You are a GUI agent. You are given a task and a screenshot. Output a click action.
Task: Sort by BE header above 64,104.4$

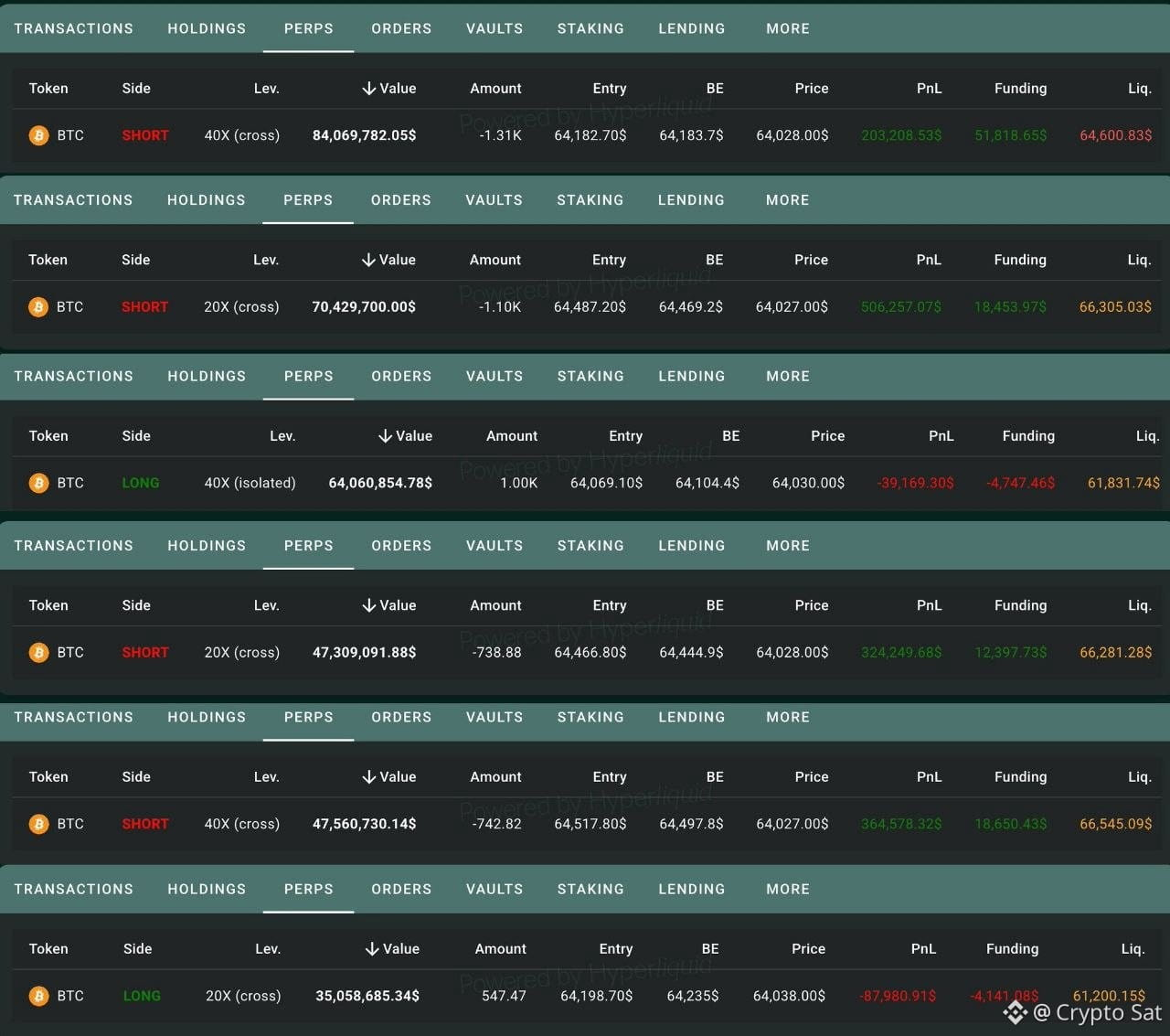pos(731,436)
